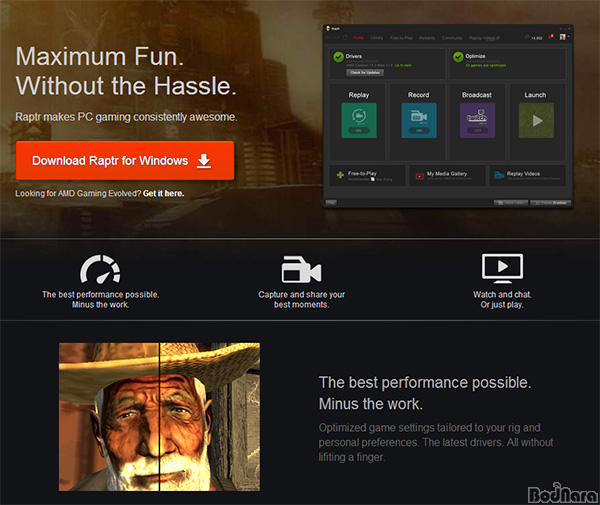The height and width of the screenshot is (505, 600).
Task: Click the speedometer performance icon
Action: coord(100,269)
